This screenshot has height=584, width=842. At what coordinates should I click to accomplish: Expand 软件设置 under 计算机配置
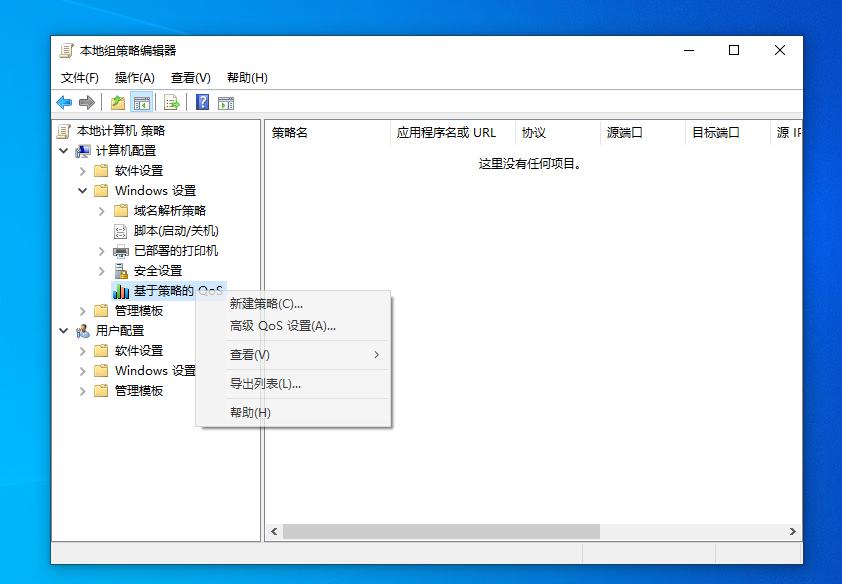click(x=83, y=170)
